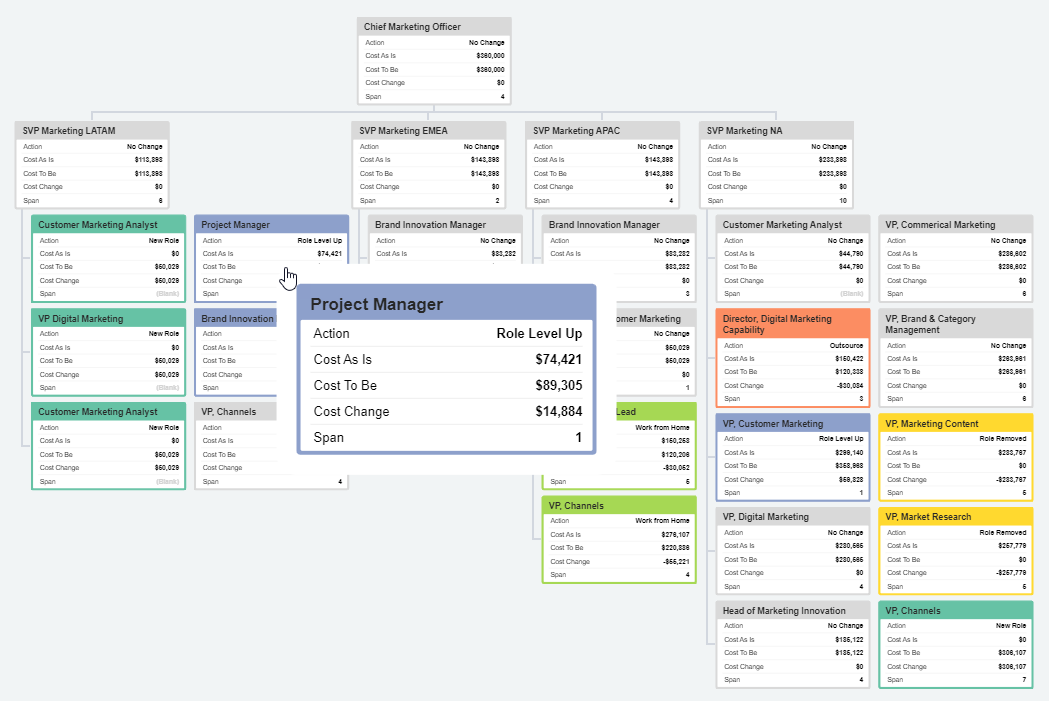The image size is (1049, 701).
Task: Open the Head of Marketing Innovation node
Action: pos(792,610)
